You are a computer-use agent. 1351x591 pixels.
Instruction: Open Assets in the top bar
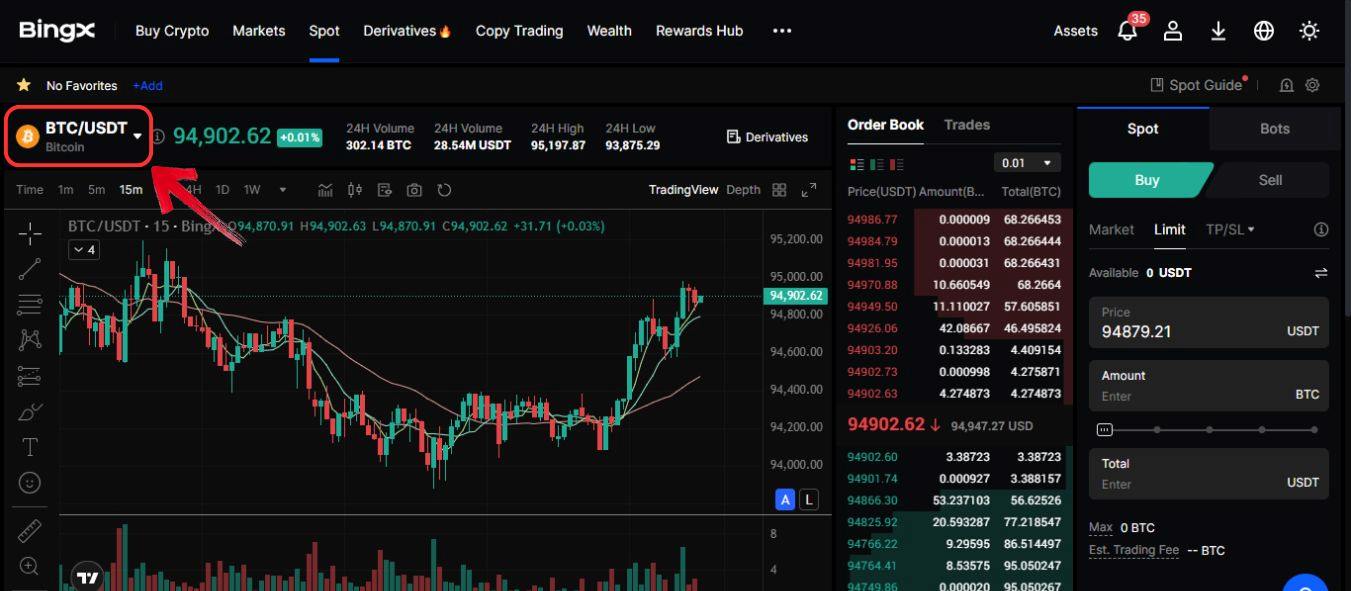(1076, 31)
